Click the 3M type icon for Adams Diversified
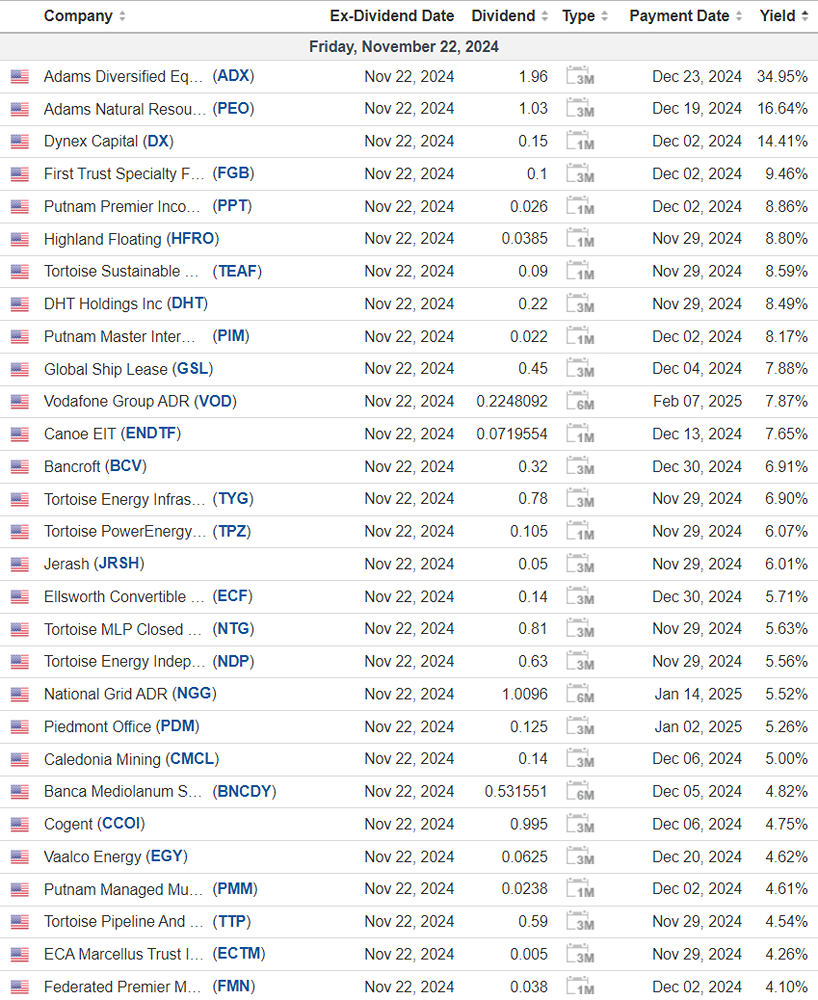The height and width of the screenshot is (1000, 818). click(580, 77)
